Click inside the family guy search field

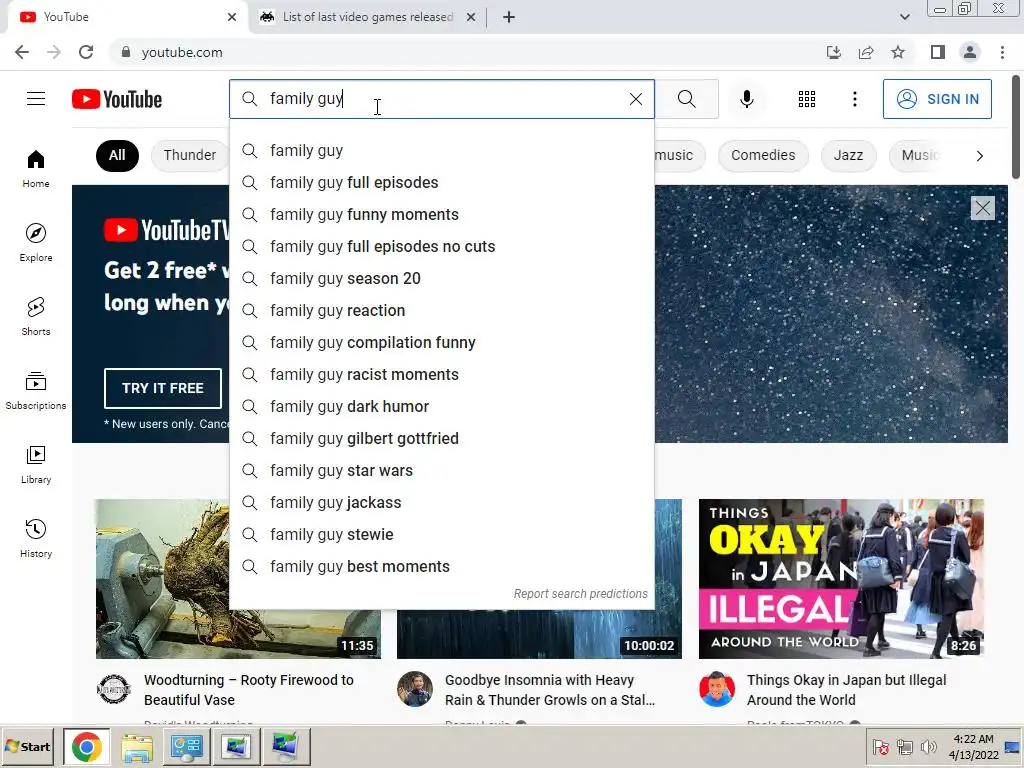[444, 99]
